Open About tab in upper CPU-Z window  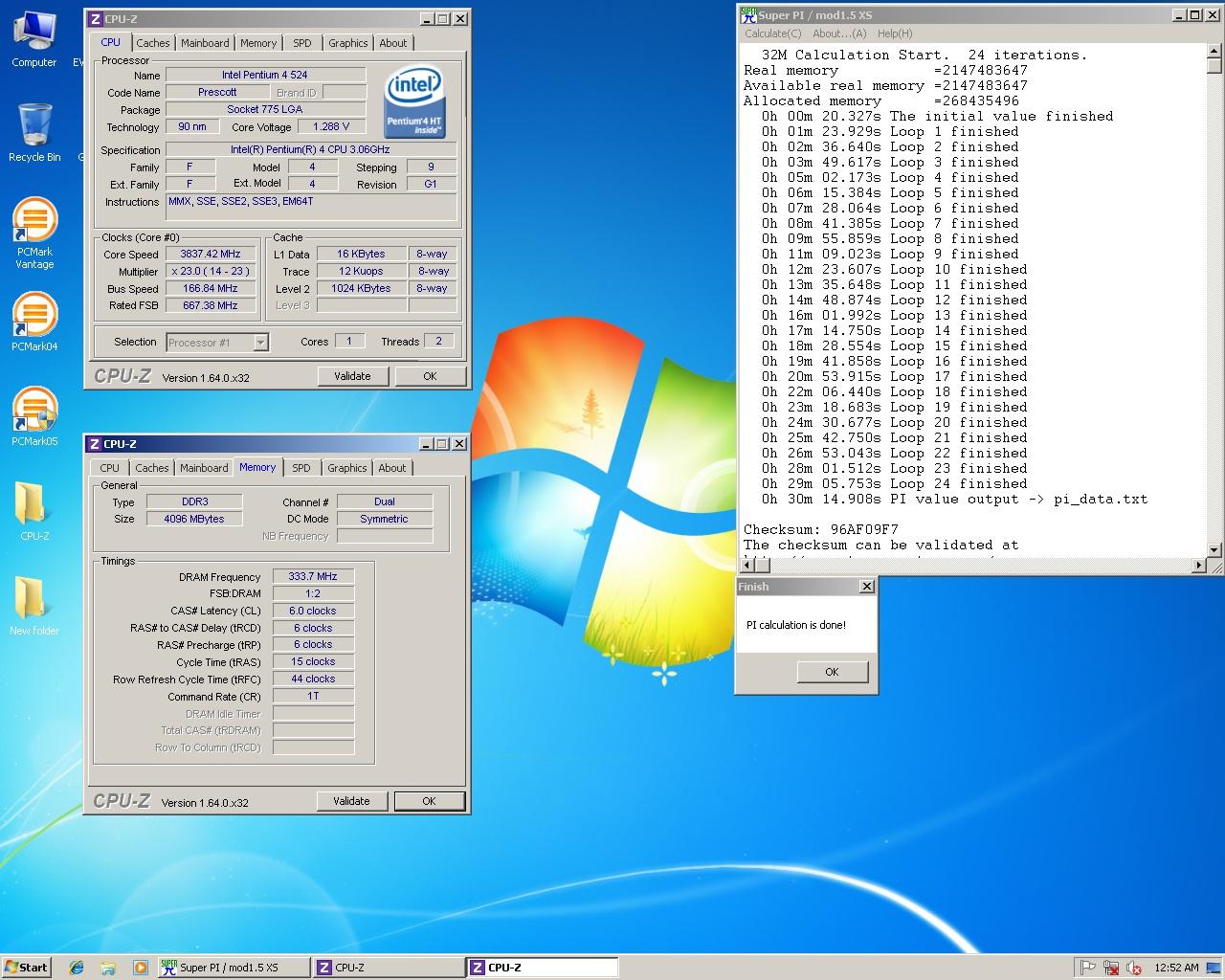[x=392, y=43]
